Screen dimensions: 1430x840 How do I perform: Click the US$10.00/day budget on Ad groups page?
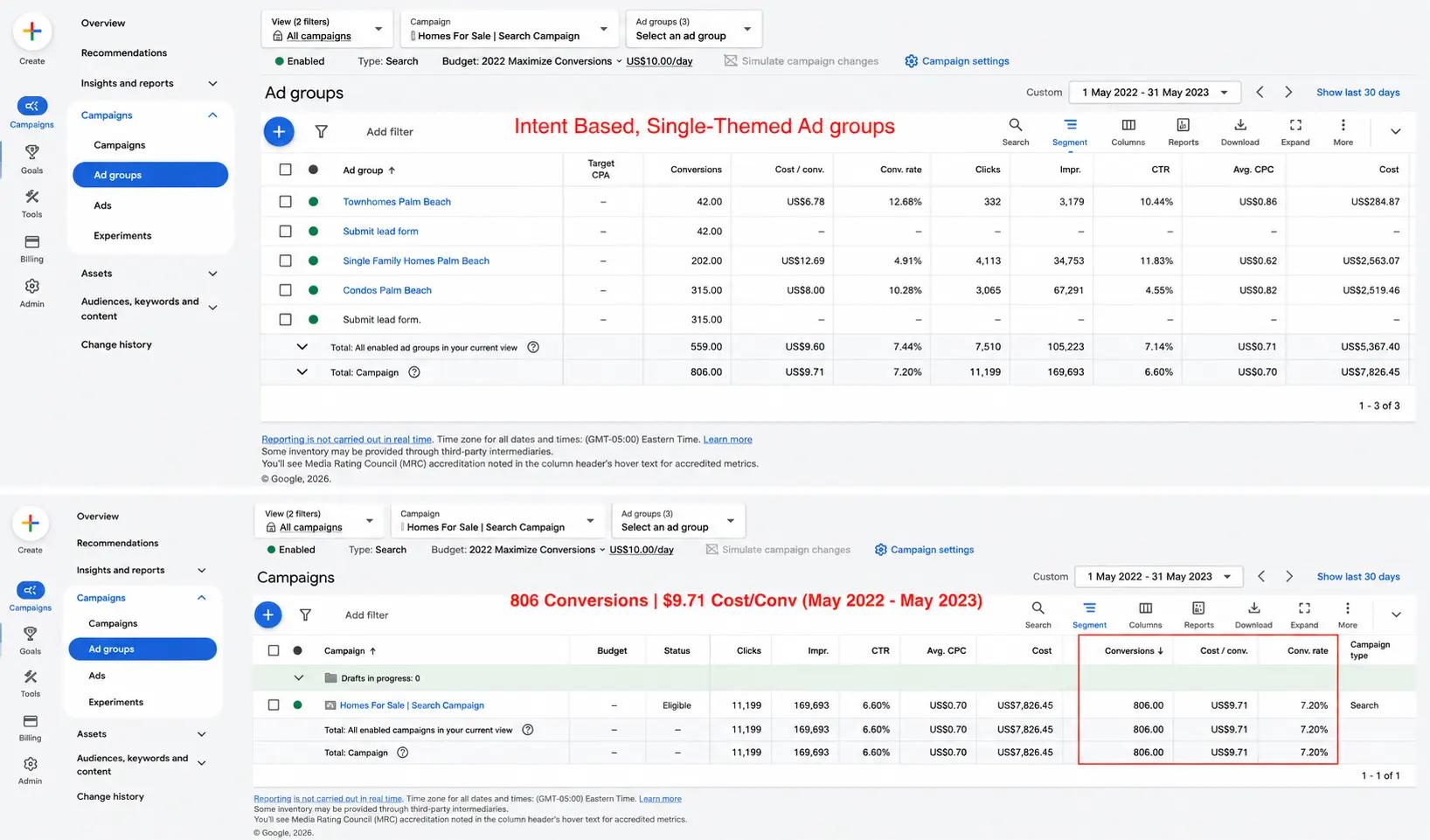660,61
